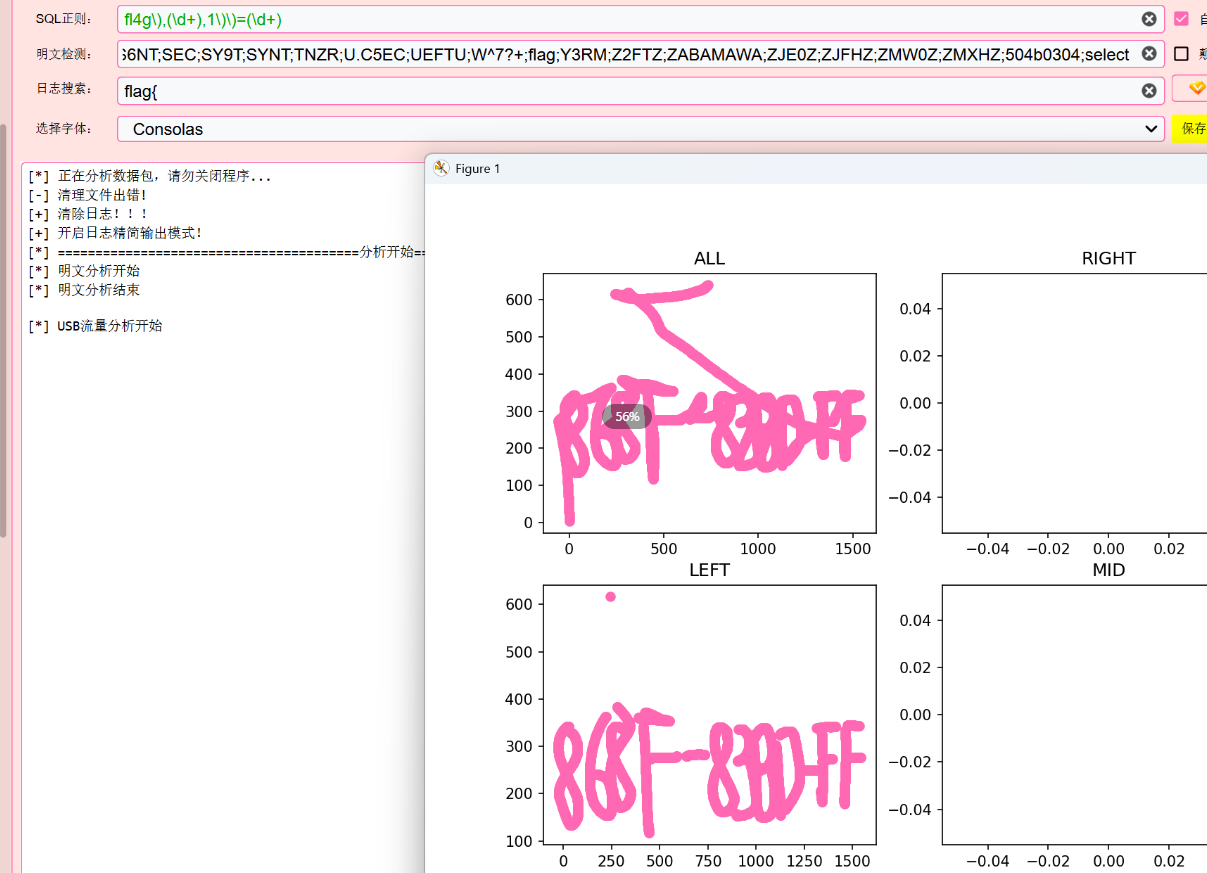Click the yellow 保存 button
Screen dimensions: 1207x873
tap(1192, 129)
